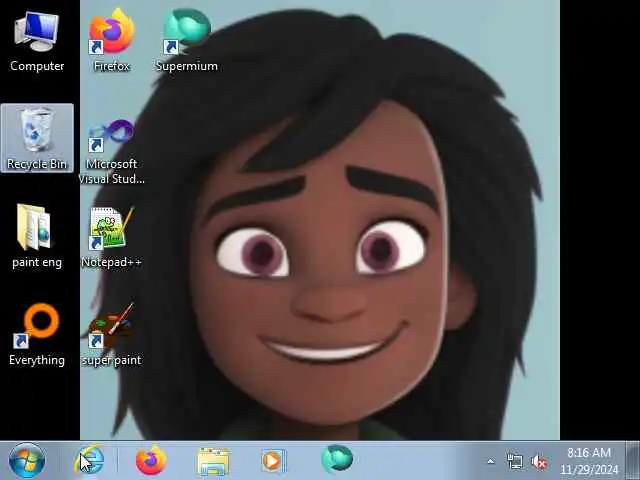This screenshot has height=480, width=640.
Task: Open the Windows Start menu orb
Action: click(27, 461)
